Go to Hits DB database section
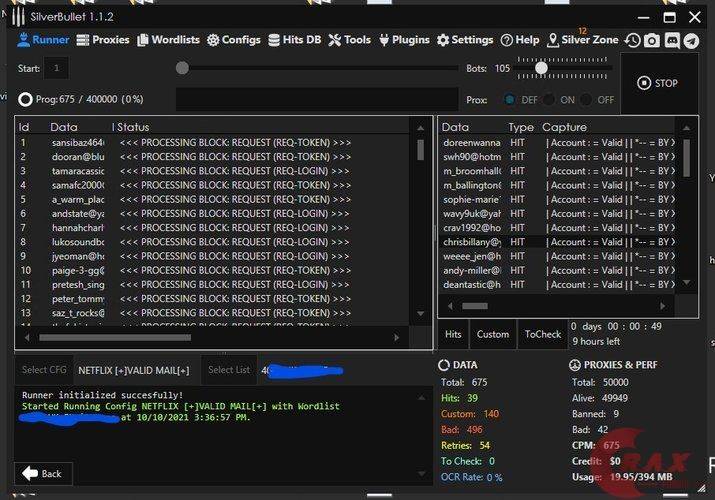The width and height of the screenshot is (715, 500). tap(295, 40)
